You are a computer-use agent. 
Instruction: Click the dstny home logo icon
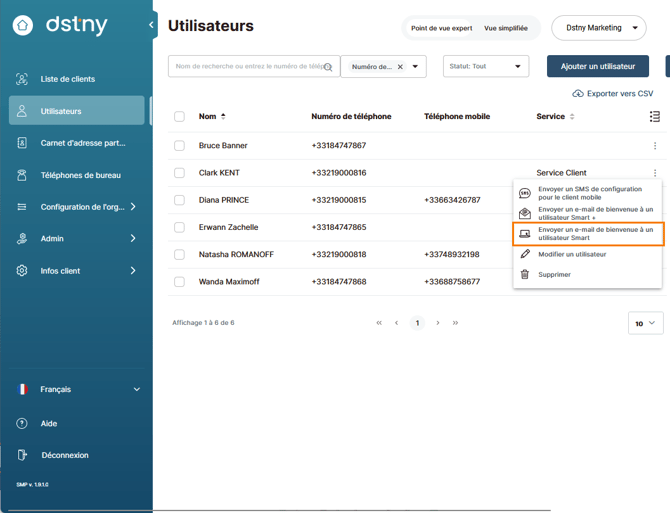23,25
